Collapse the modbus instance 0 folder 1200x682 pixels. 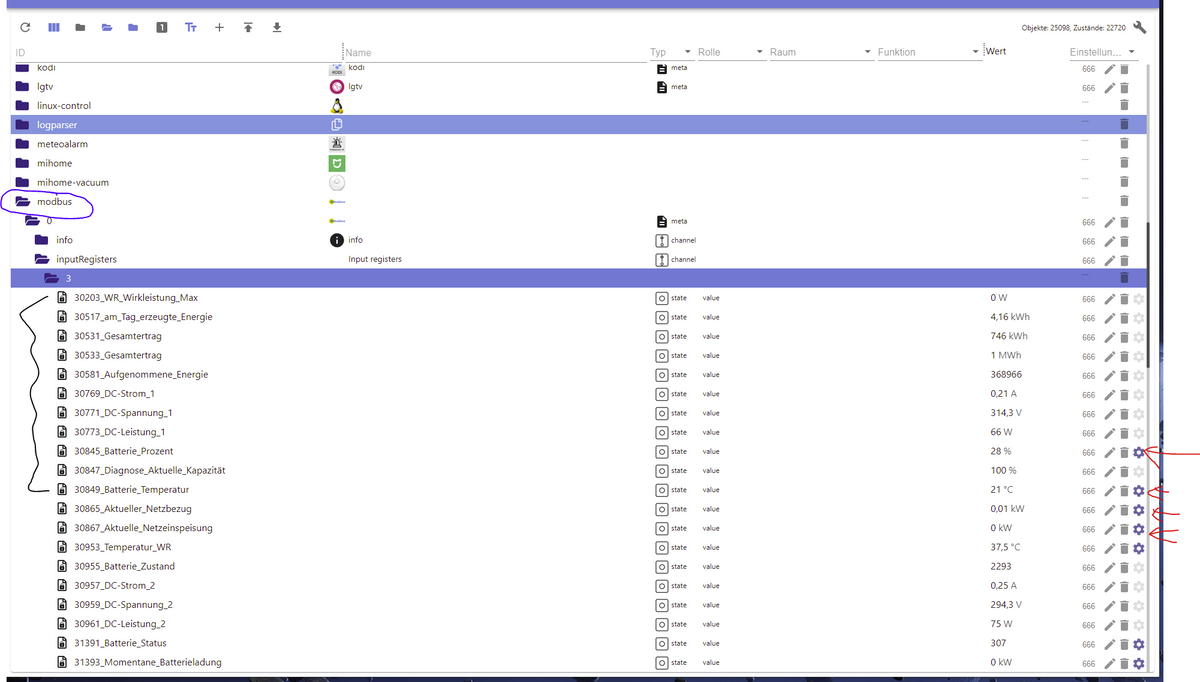click(32, 221)
